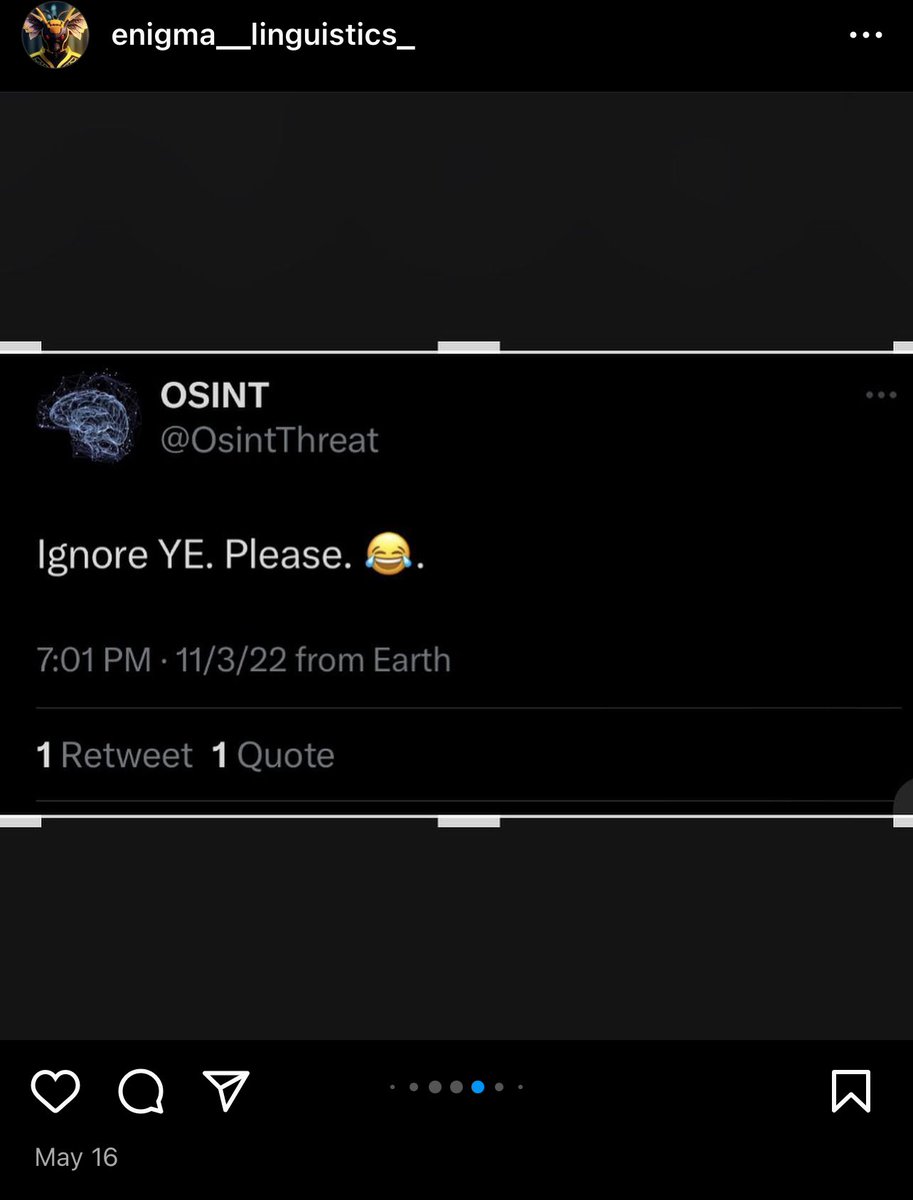The width and height of the screenshot is (913, 1200).
Task: Open tweet's three-dot more menu
Action: click(x=881, y=395)
